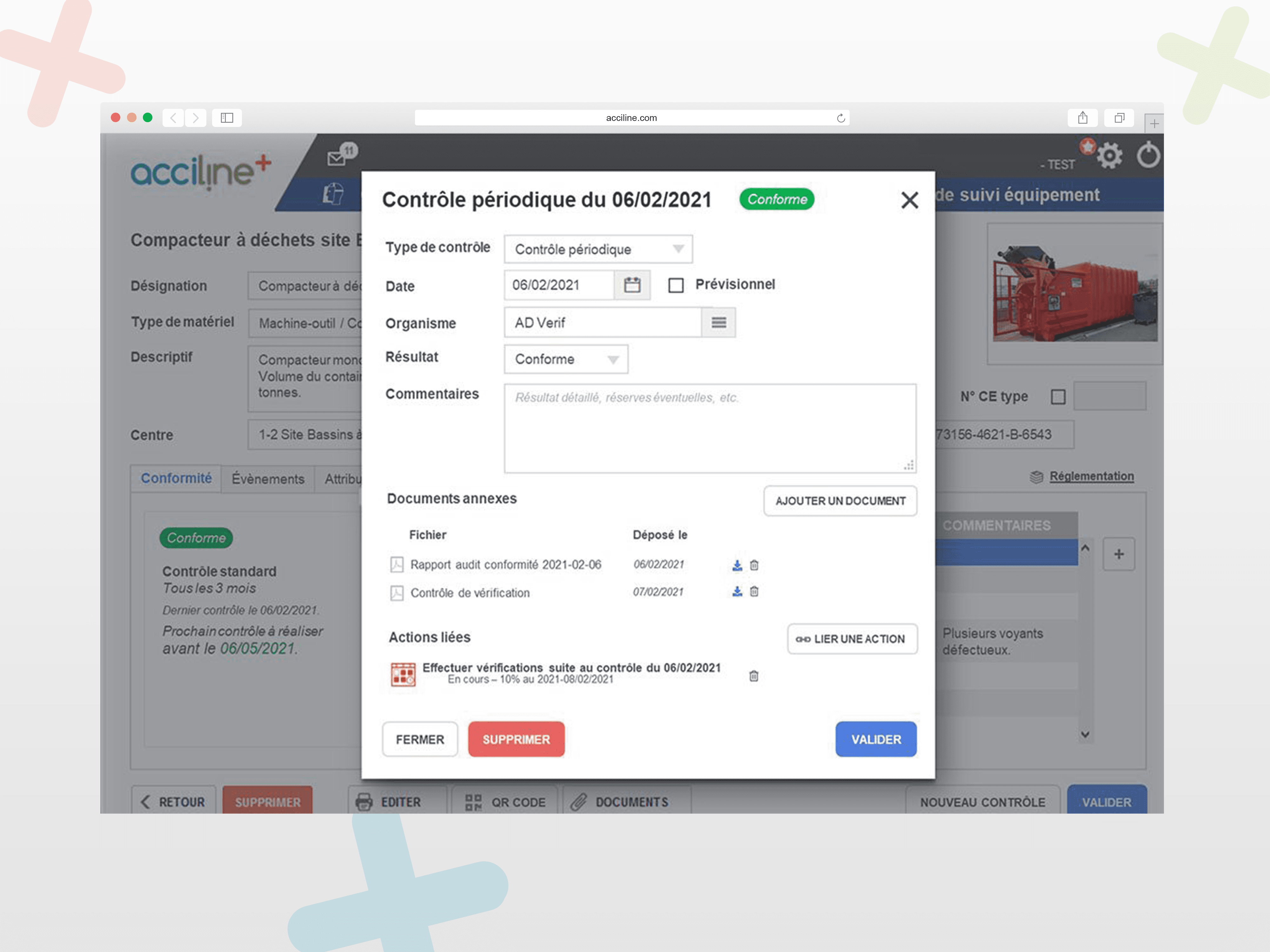This screenshot has height=952, width=1270.
Task: Open the mail notifications icon
Action: coord(337,158)
